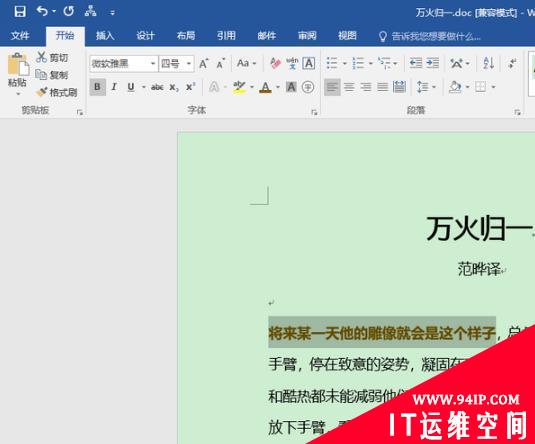This screenshot has width=535, height=444.
Task: Toggle subscript x₂ button
Action: [x=174, y=87]
